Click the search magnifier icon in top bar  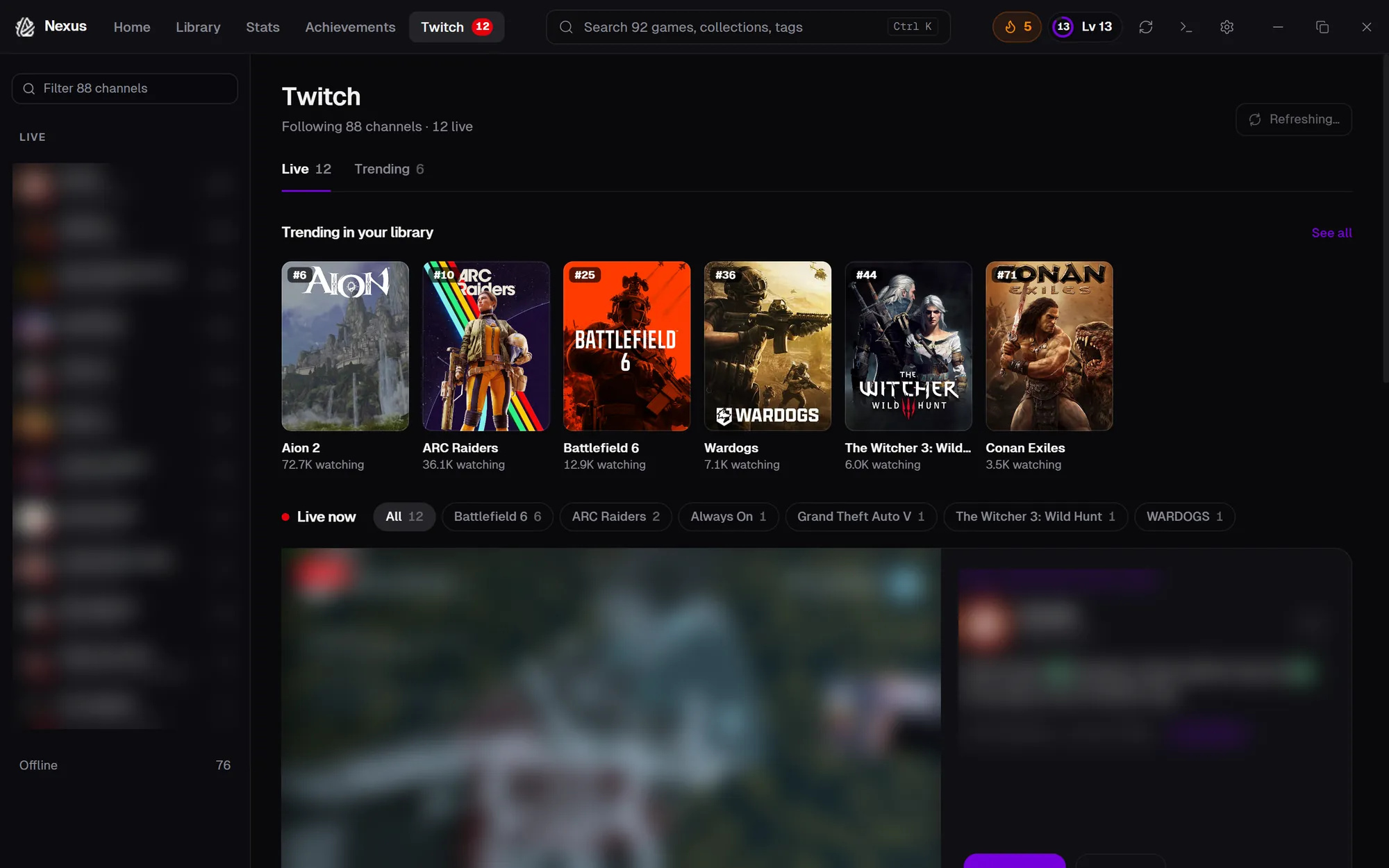pos(566,27)
